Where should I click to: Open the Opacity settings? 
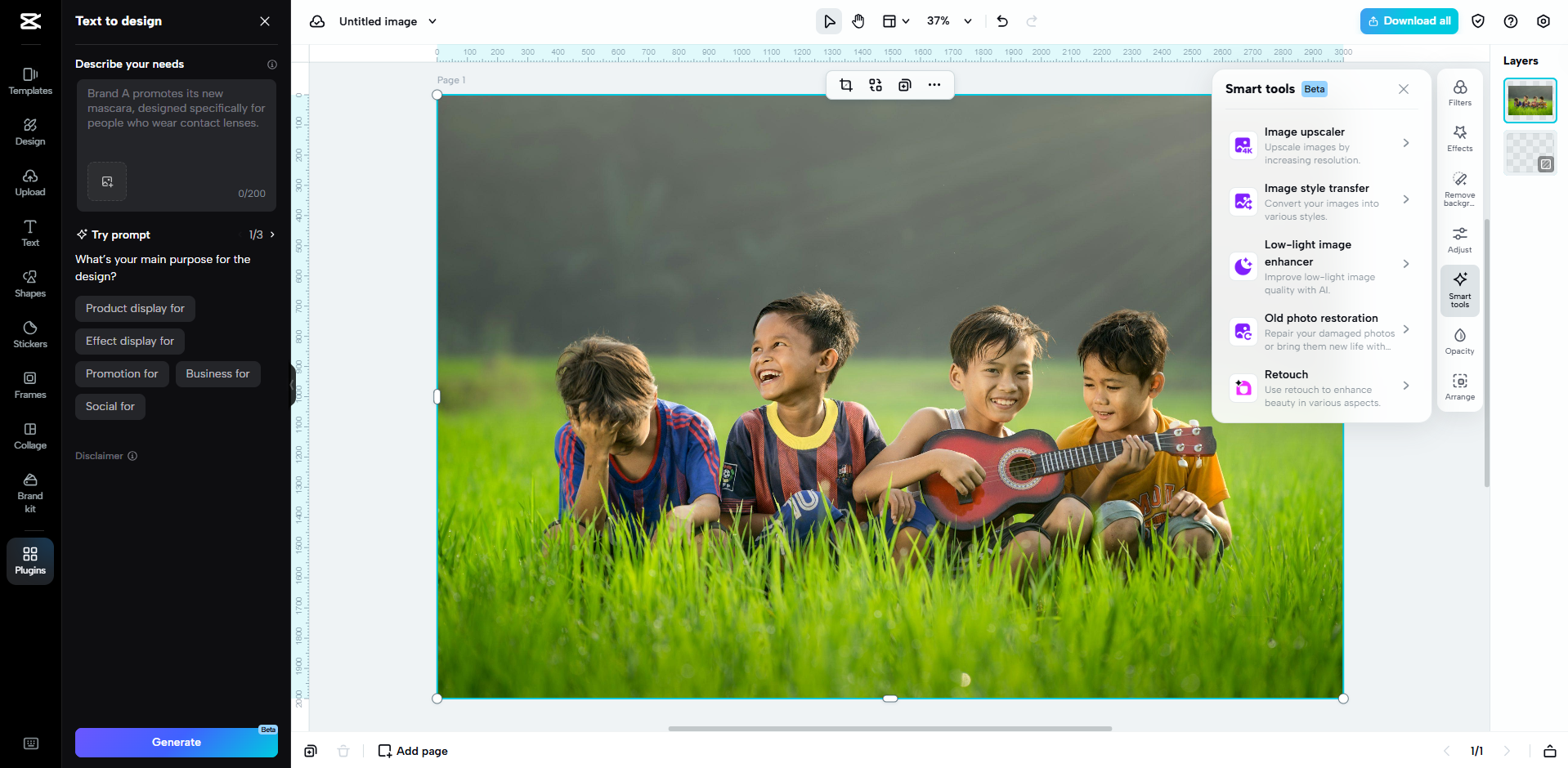pyautogui.click(x=1459, y=342)
